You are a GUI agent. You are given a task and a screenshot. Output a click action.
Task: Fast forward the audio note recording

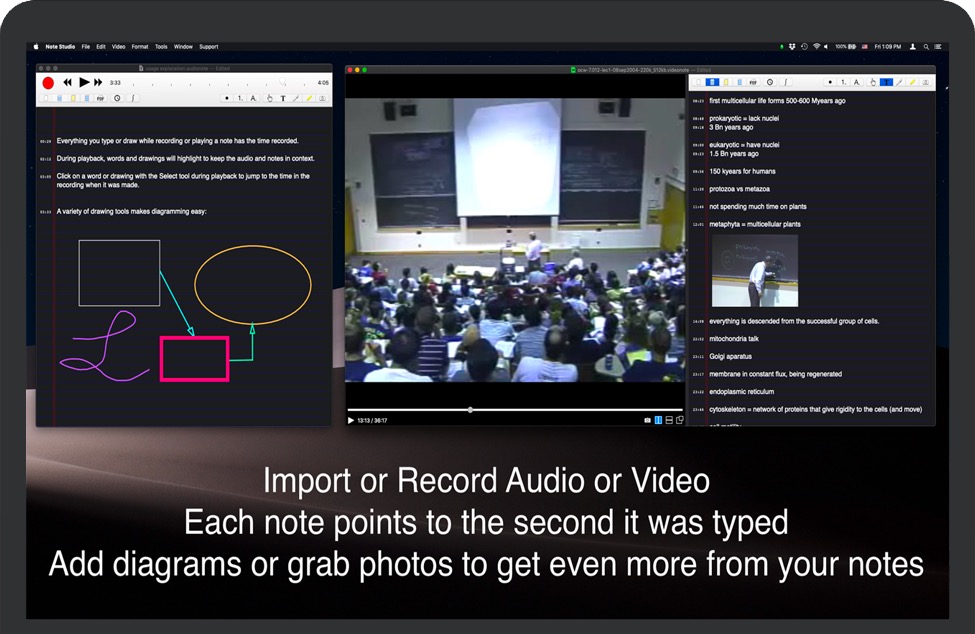[x=98, y=82]
